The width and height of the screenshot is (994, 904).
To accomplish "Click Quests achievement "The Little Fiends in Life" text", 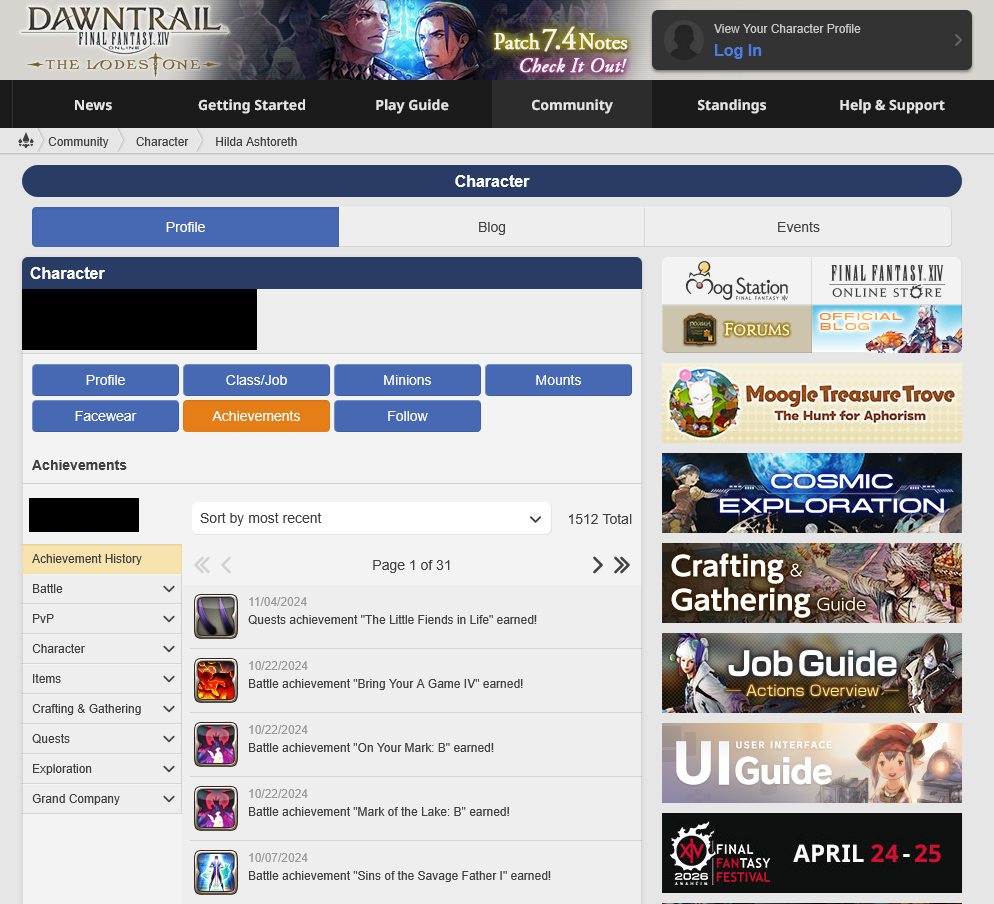I will point(392,620).
